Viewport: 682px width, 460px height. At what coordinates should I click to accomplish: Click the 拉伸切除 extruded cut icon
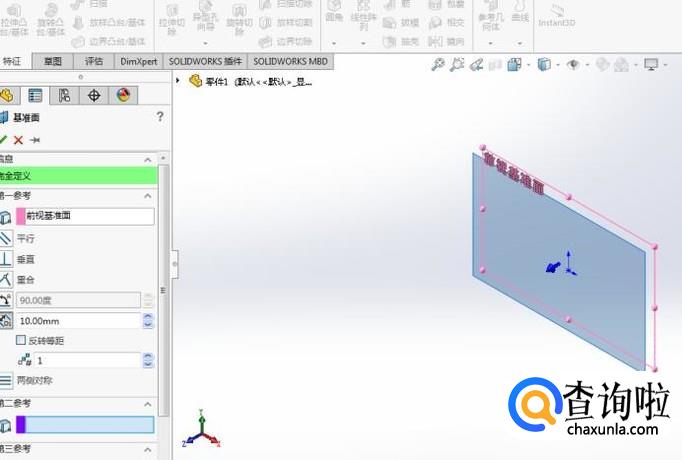(172, 20)
